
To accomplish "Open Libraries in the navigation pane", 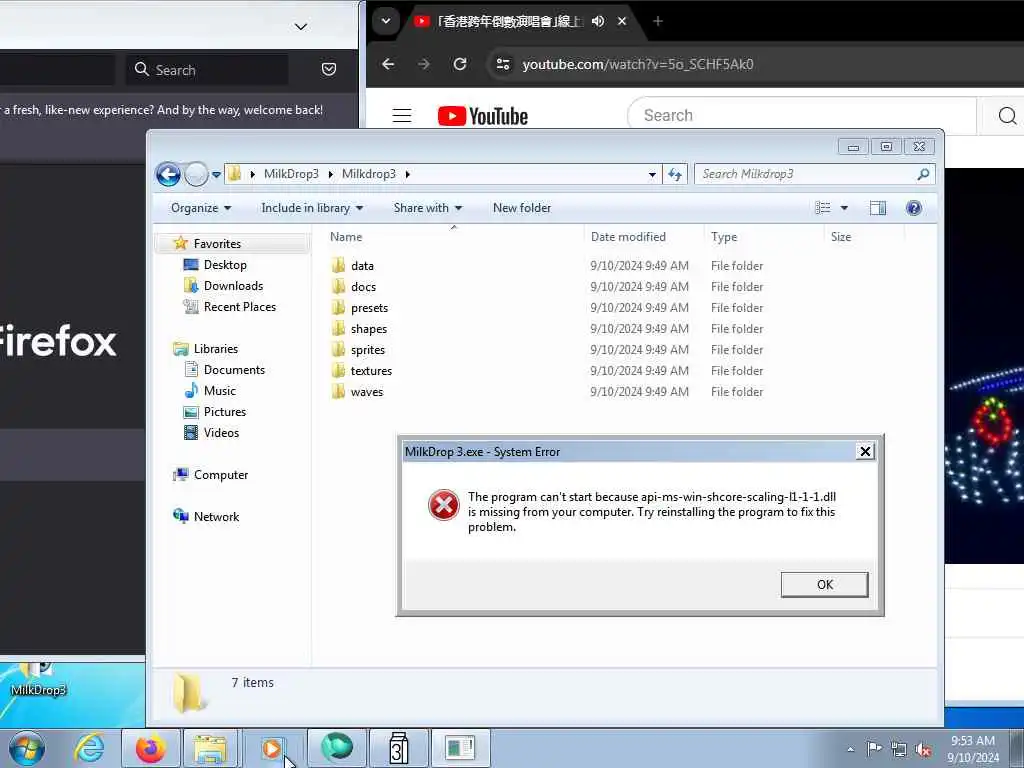I will (216, 349).
